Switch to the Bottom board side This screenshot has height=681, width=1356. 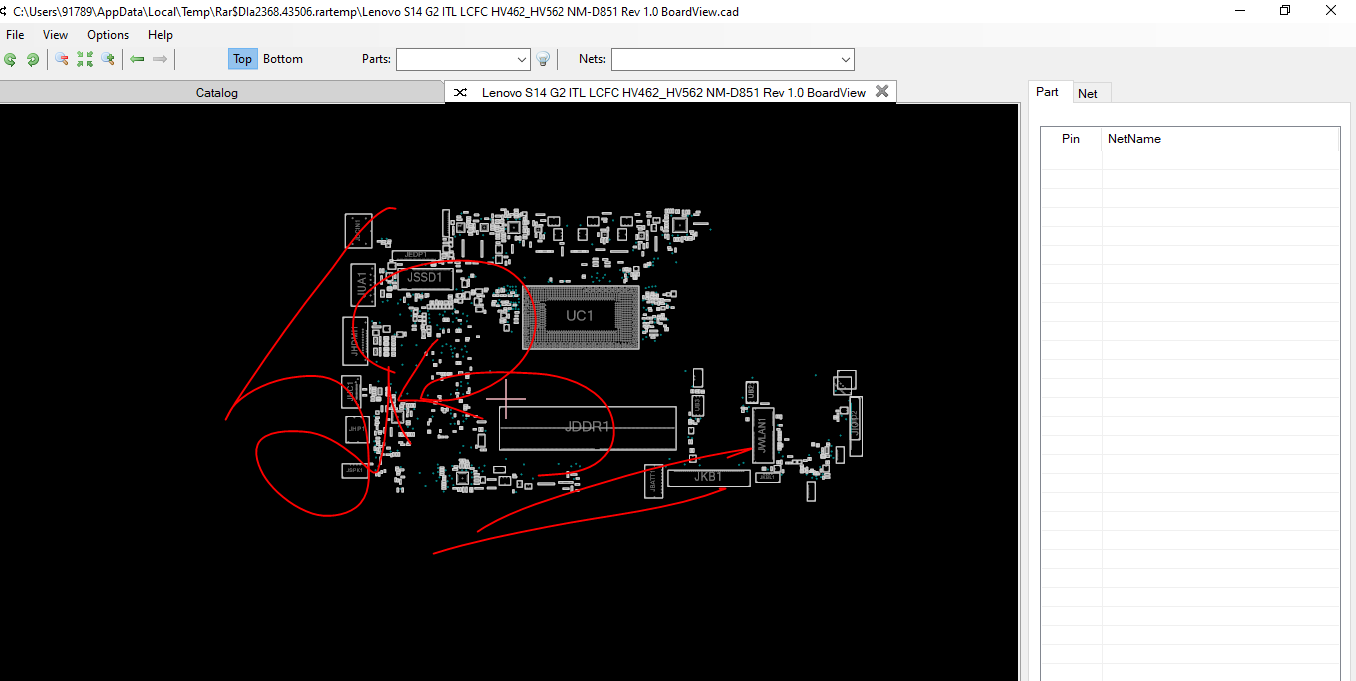point(283,59)
